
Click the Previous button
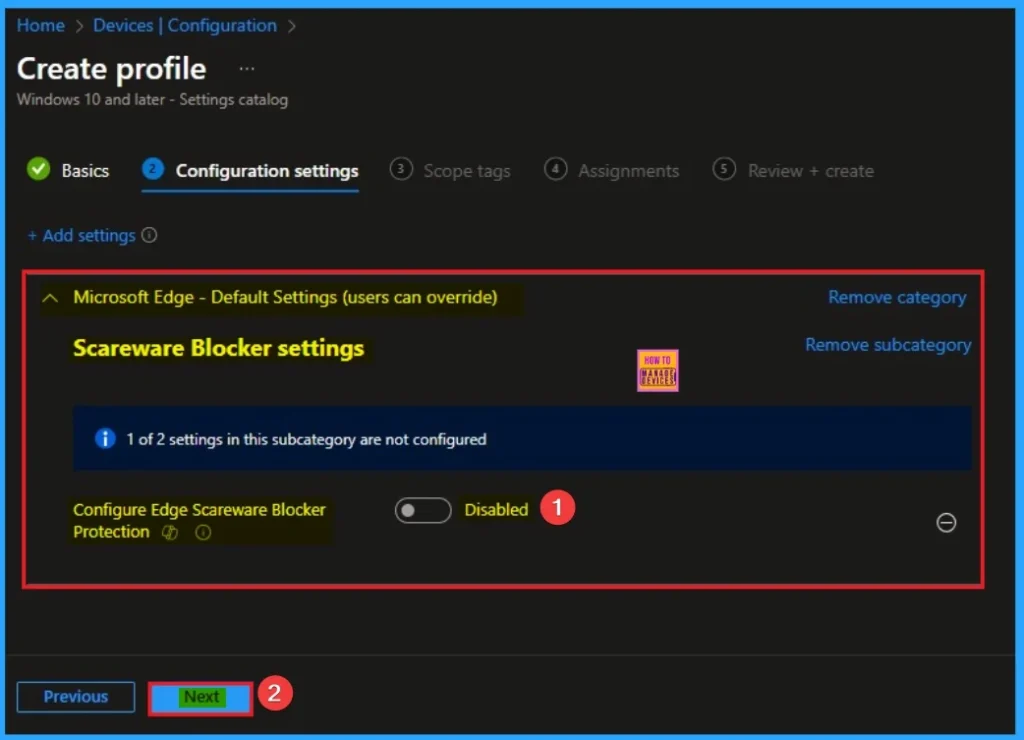[x=76, y=697]
